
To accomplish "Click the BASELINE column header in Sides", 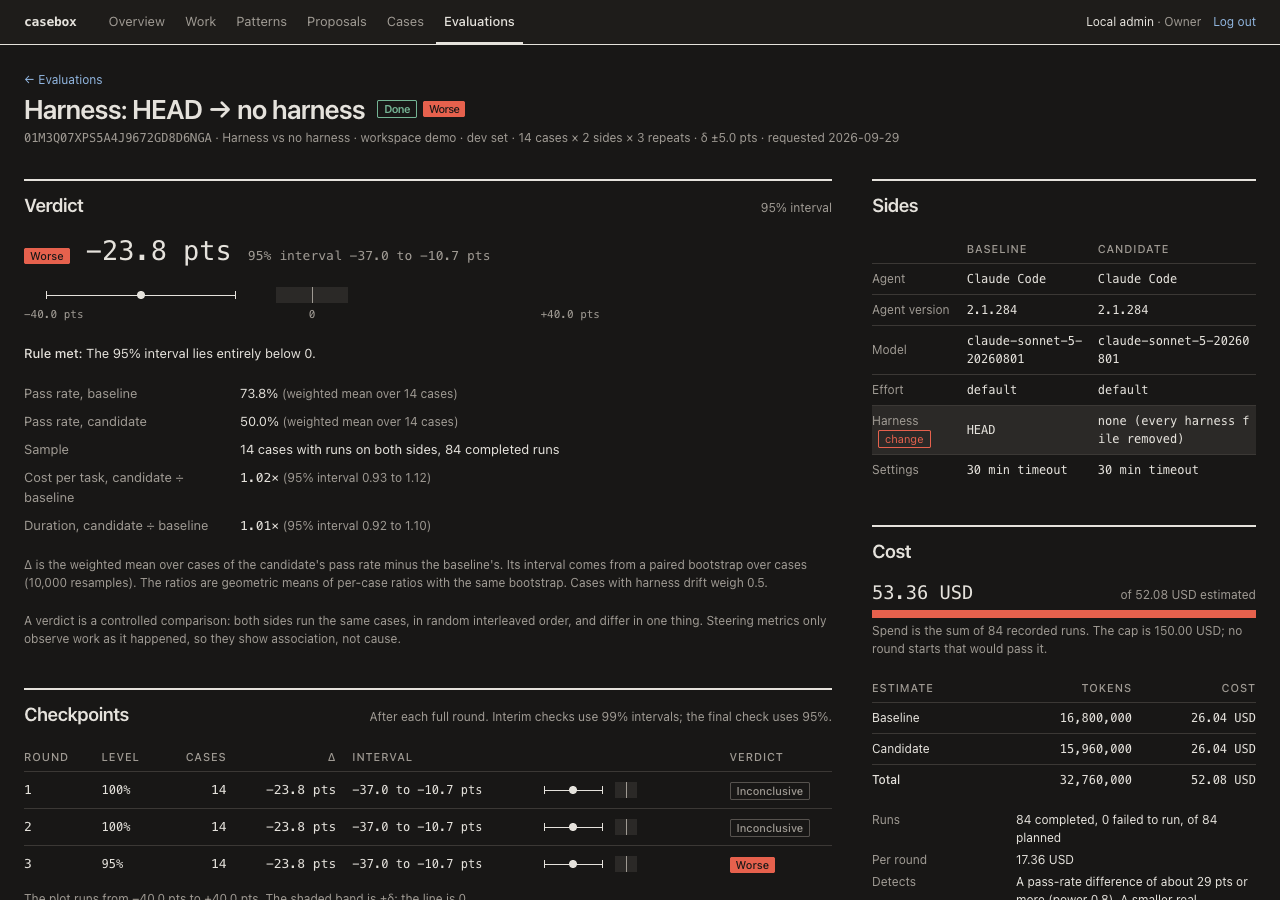I will (996, 249).
